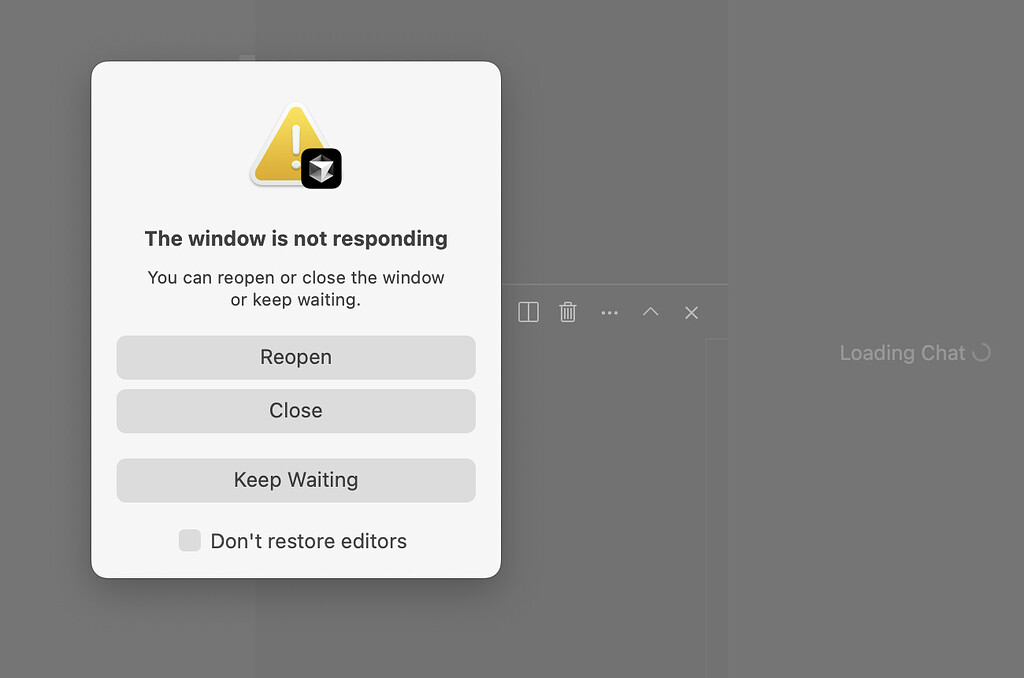Select the split editor toolbar control
The height and width of the screenshot is (678, 1024).
coord(528,312)
